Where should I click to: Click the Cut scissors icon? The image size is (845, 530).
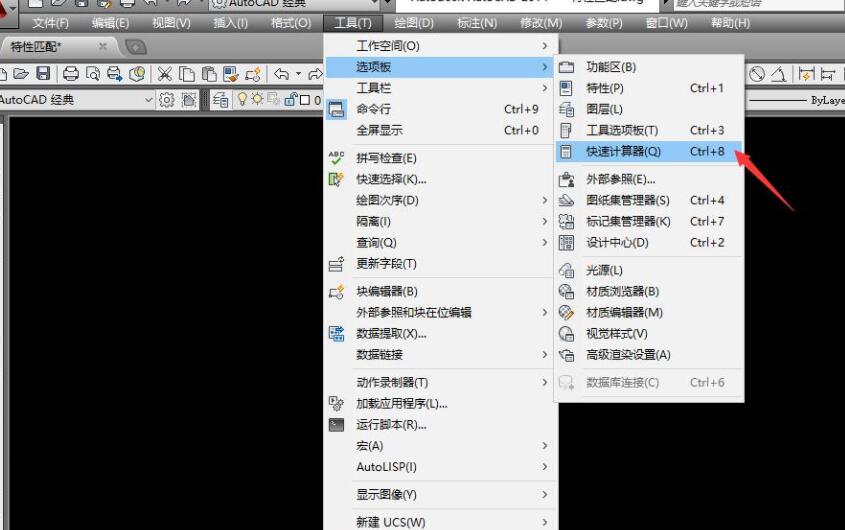[164, 73]
